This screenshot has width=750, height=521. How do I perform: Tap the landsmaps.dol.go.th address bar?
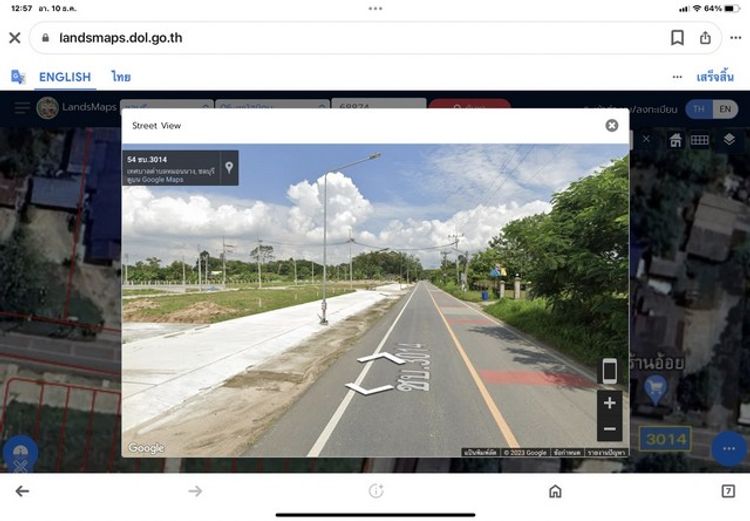[x=375, y=38]
